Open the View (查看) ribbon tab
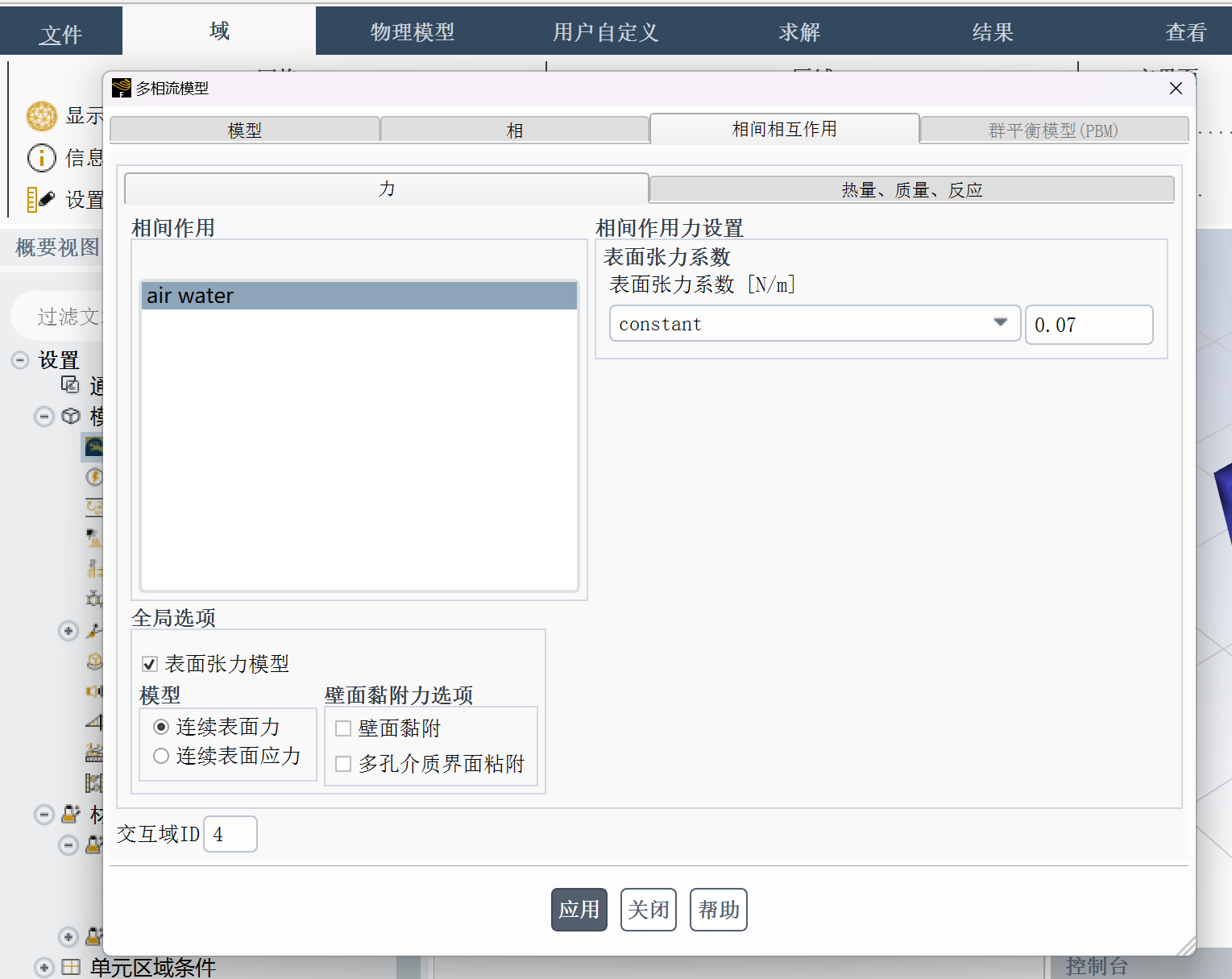The height and width of the screenshot is (979, 1232). (x=1186, y=32)
